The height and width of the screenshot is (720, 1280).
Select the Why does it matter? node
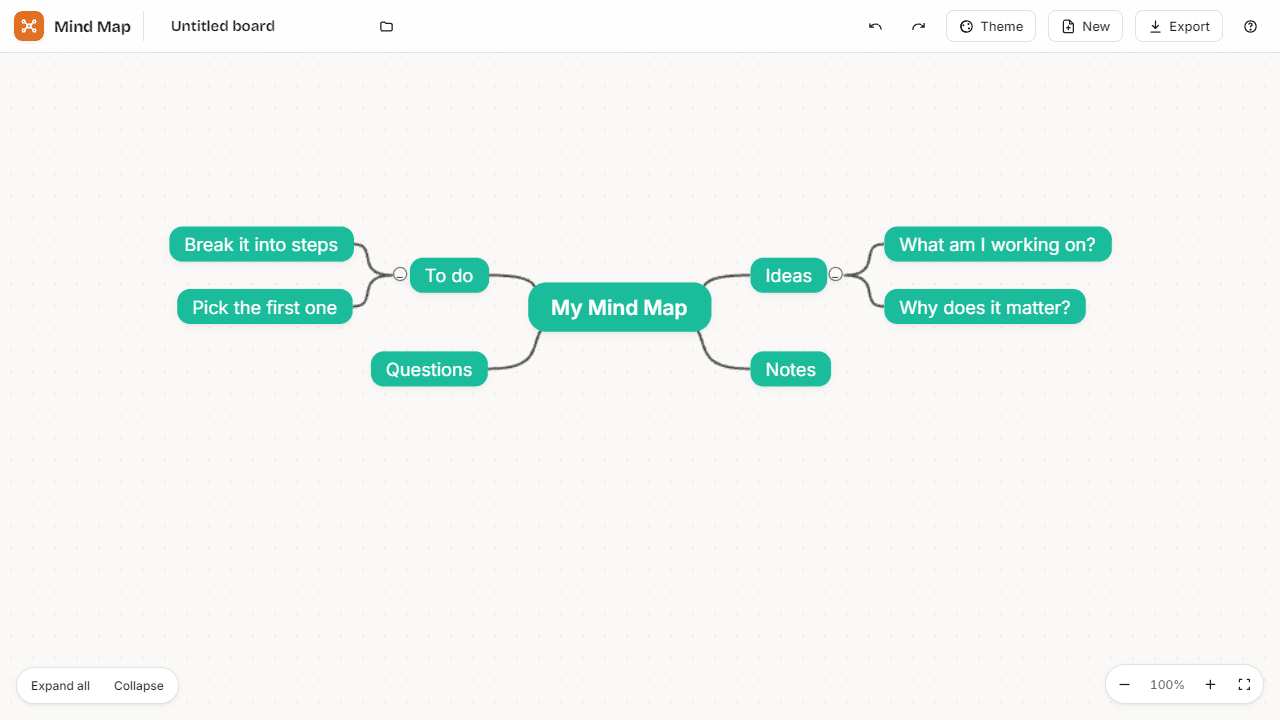[985, 307]
